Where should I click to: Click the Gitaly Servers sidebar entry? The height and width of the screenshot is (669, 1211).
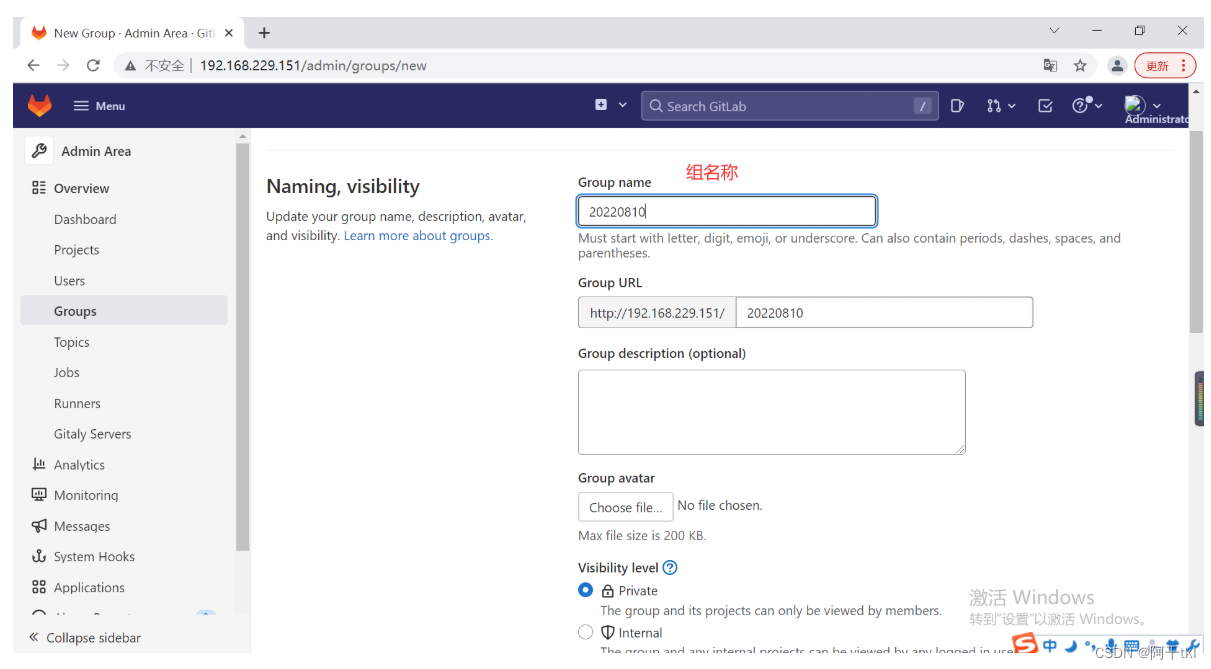93,433
